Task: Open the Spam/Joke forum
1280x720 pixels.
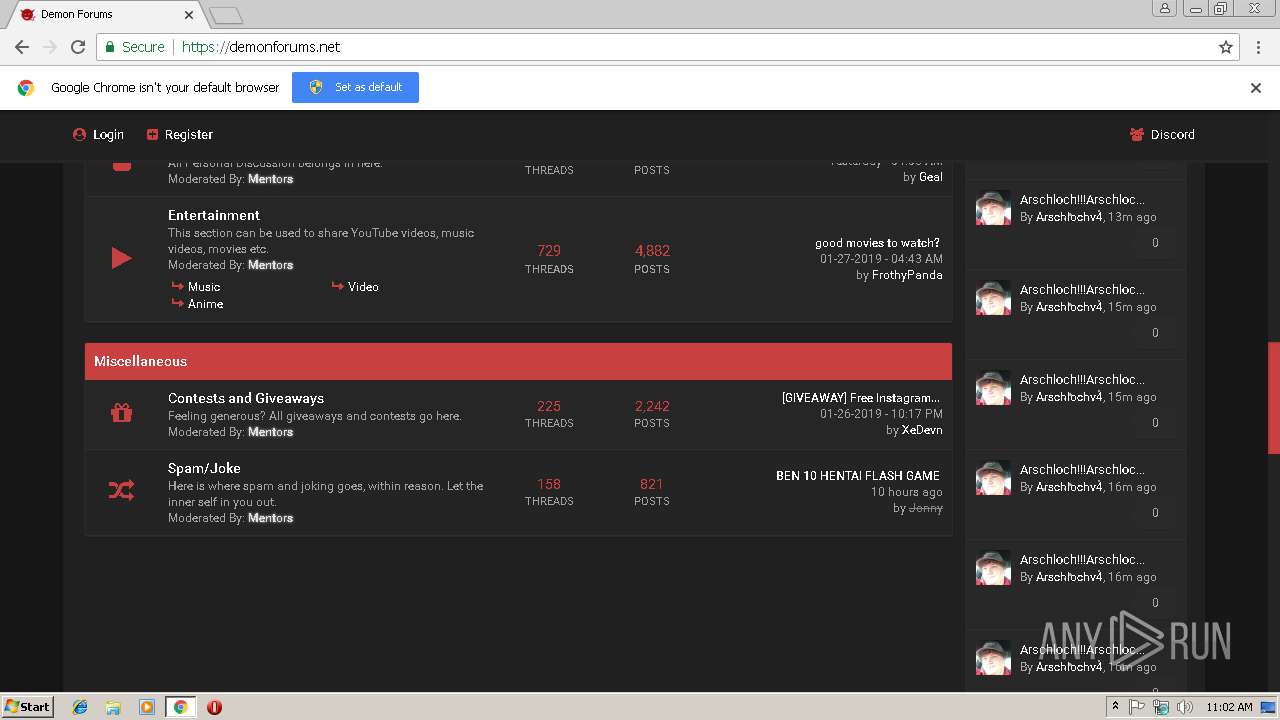Action: (204, 468)
